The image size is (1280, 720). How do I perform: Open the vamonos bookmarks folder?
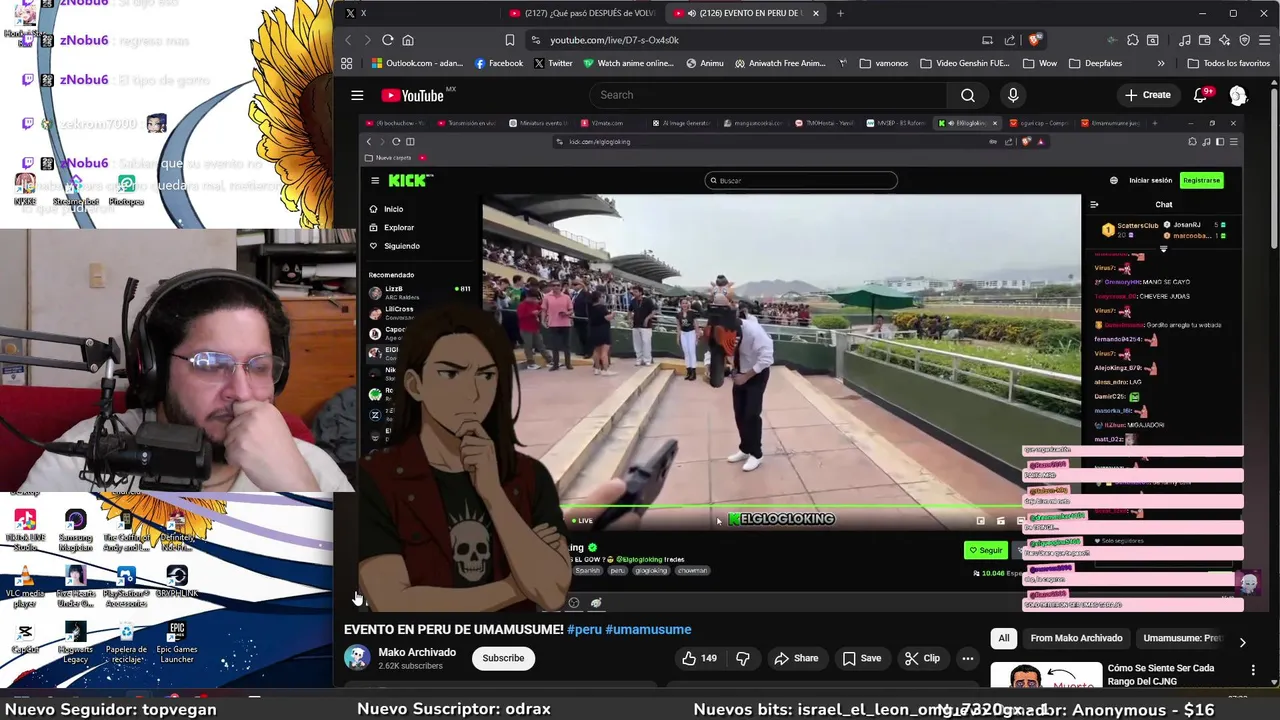(884, 63)
